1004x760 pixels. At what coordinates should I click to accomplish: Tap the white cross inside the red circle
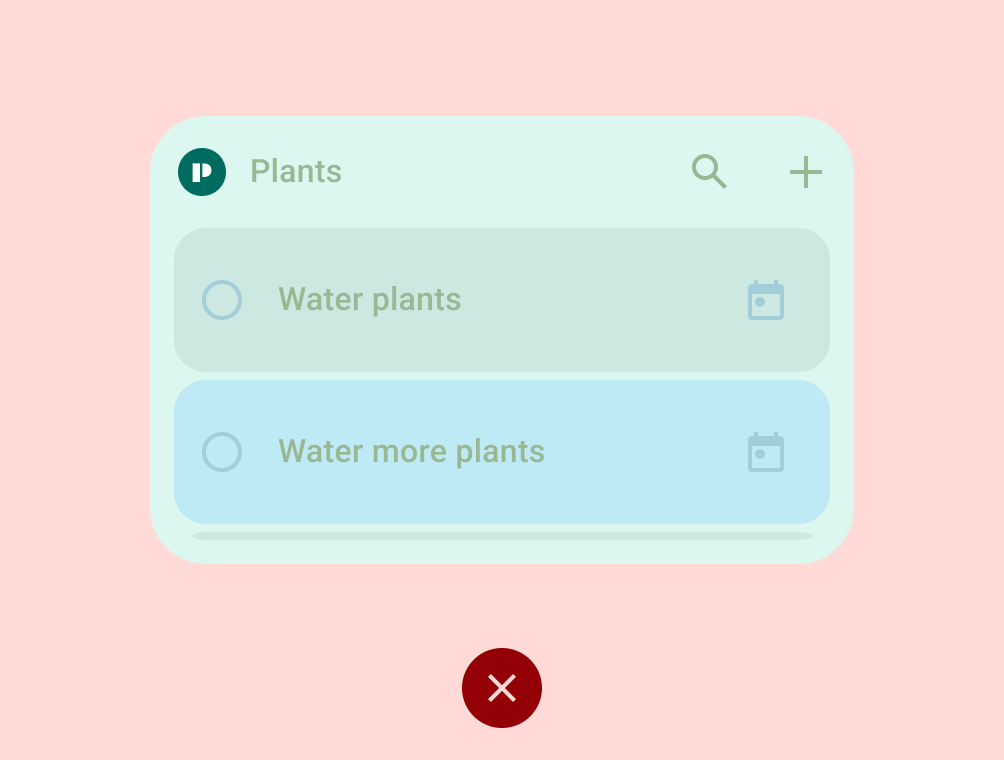point(502,688)
